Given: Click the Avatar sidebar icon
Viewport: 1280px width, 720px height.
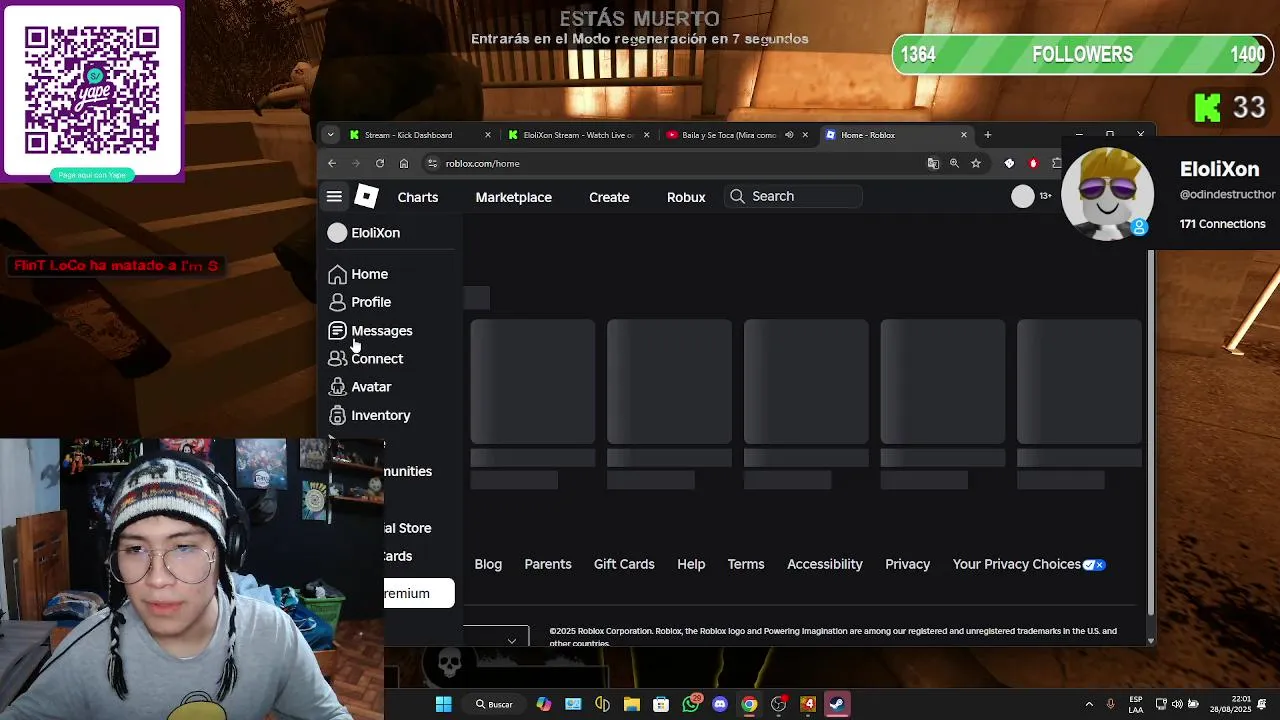Looking at the screenshot, I should tap(337, 386).
